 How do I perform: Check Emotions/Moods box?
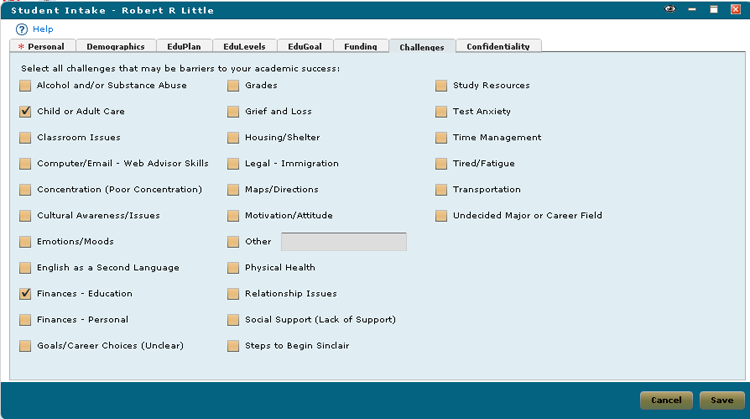pyautogui.click(x=25, y=242)
